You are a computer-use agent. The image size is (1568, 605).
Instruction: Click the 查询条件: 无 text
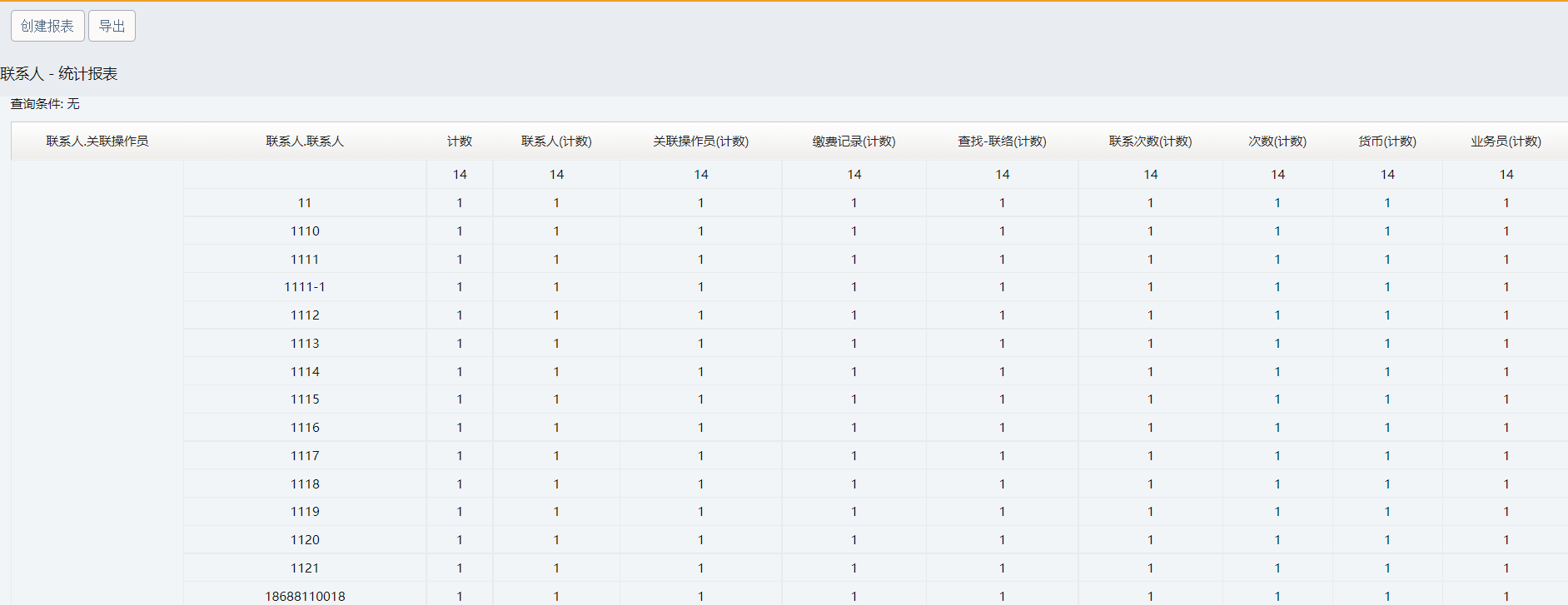(45, 104)
